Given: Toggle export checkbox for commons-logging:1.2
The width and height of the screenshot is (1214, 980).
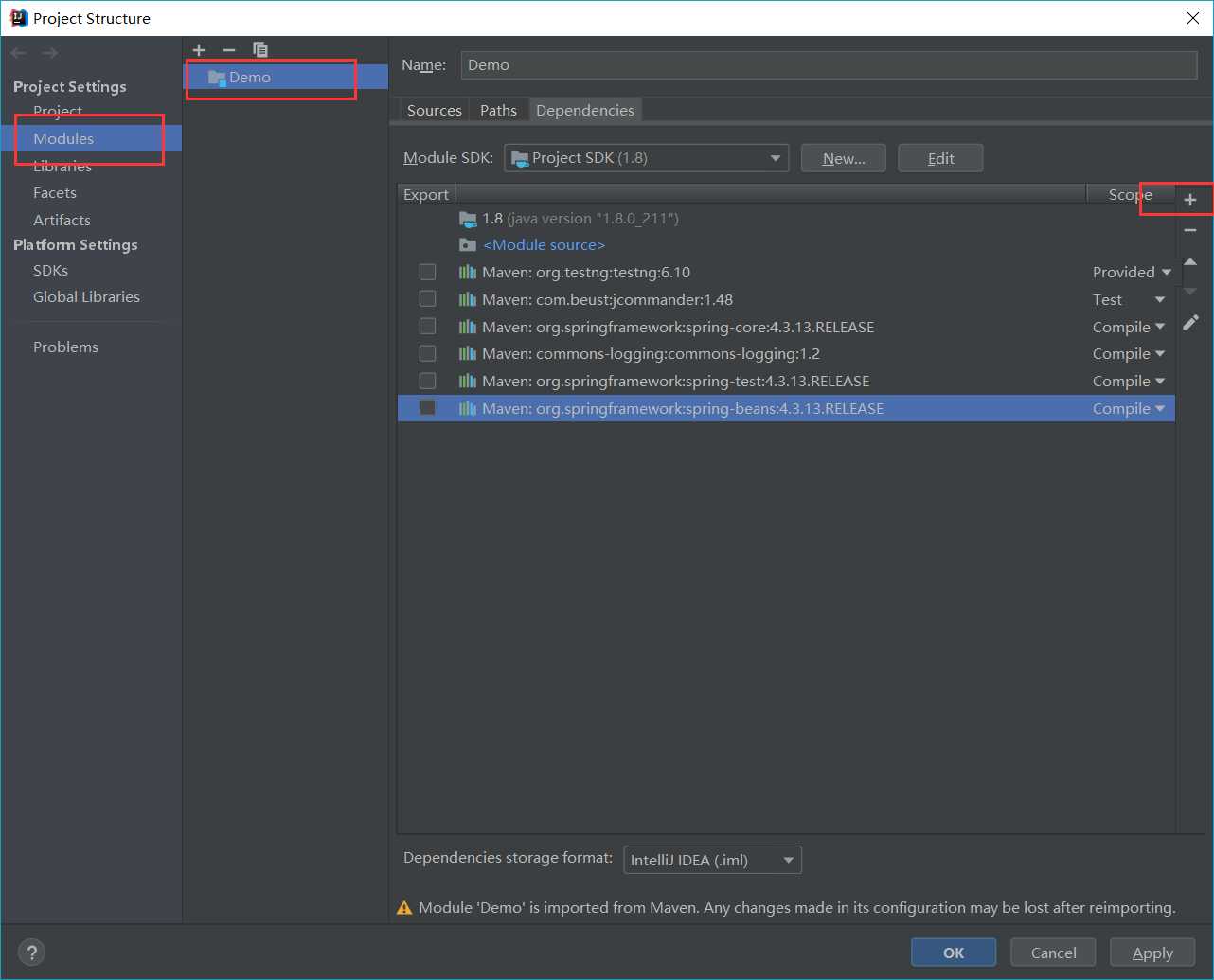Looking at the screenshot, I should pos(428,353).
